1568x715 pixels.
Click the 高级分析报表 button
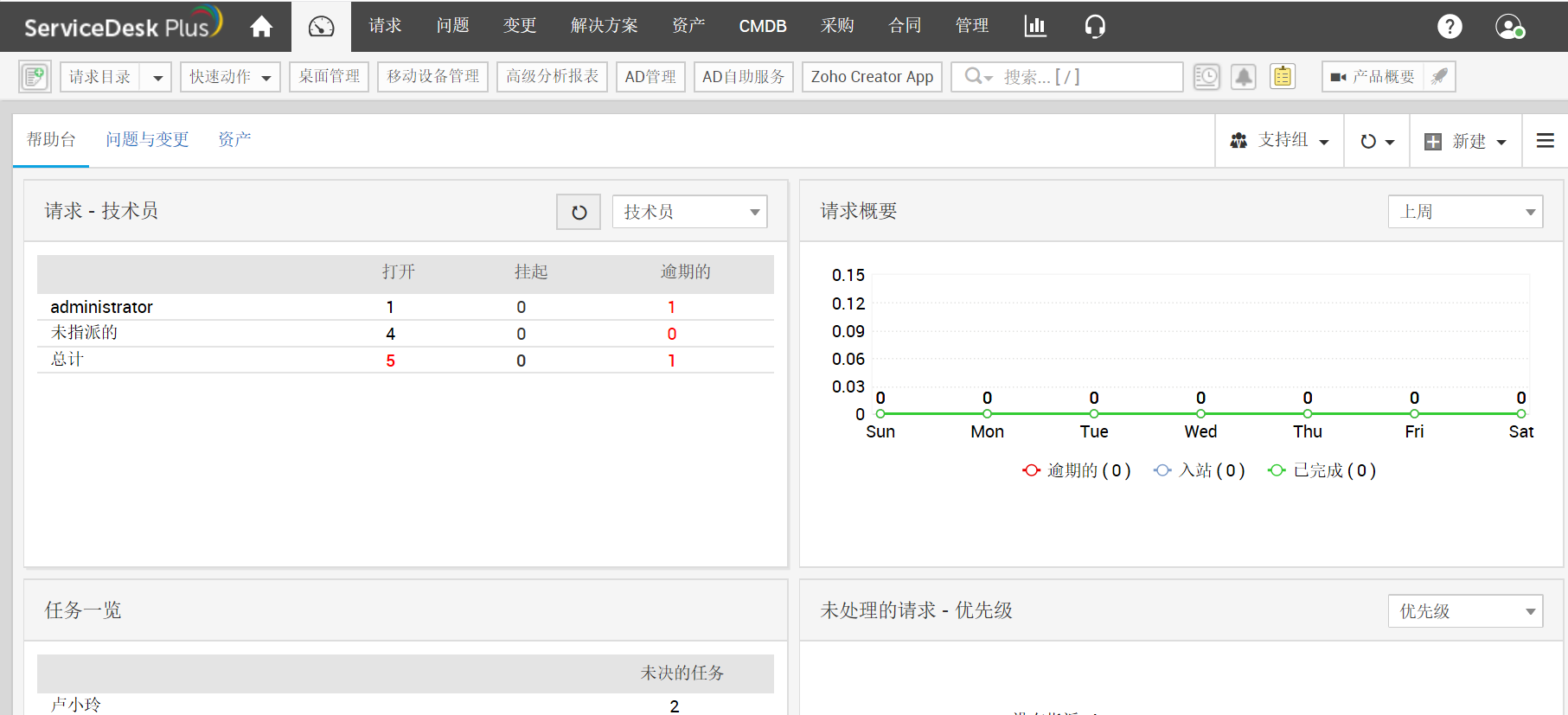553,77
